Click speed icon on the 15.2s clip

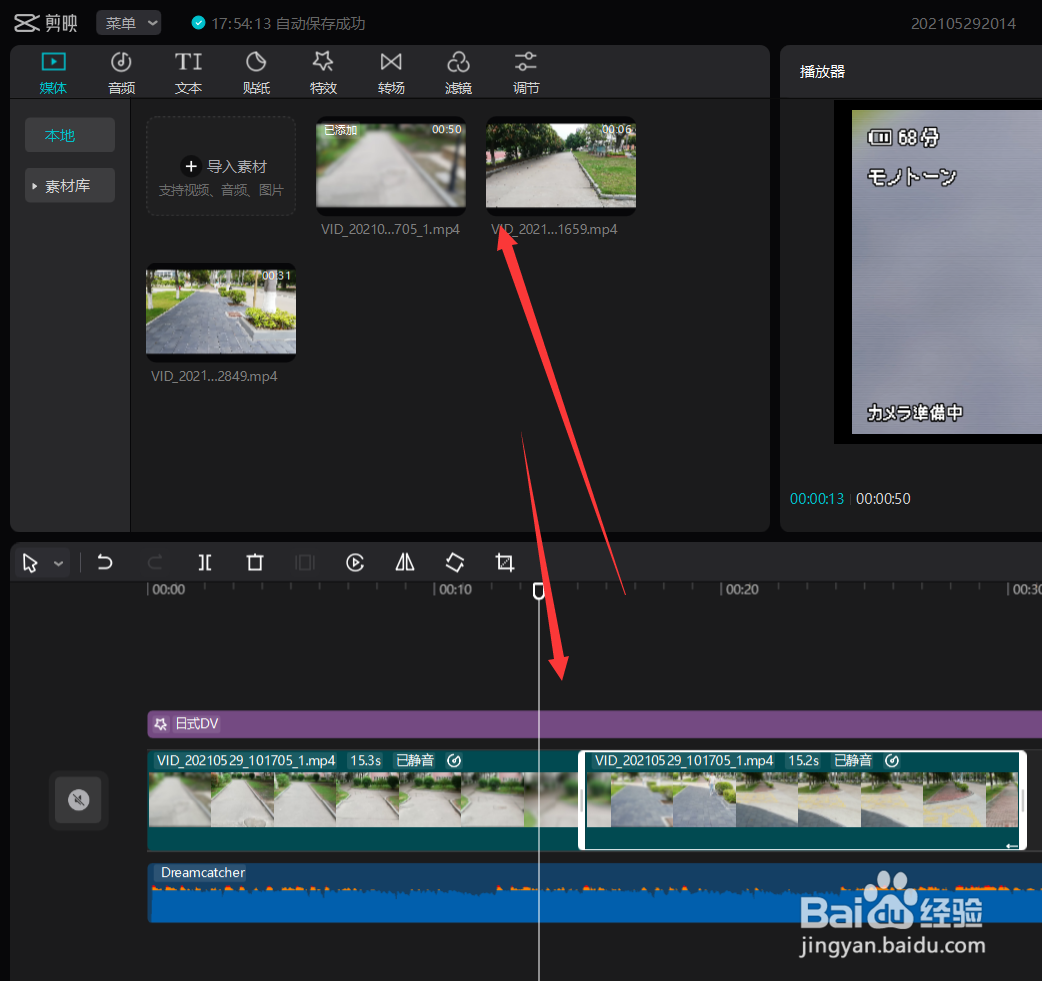click(892, 760)
